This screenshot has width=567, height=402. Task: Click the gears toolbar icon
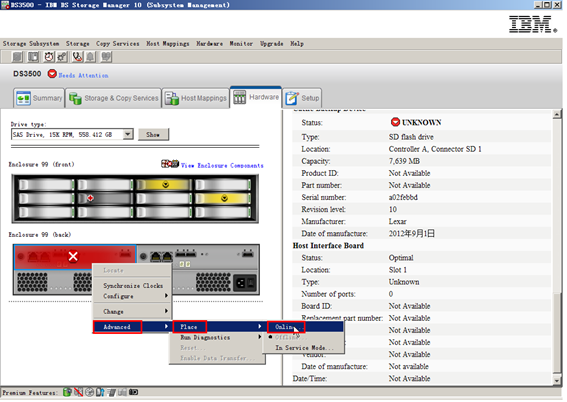[x=62, y=57]
